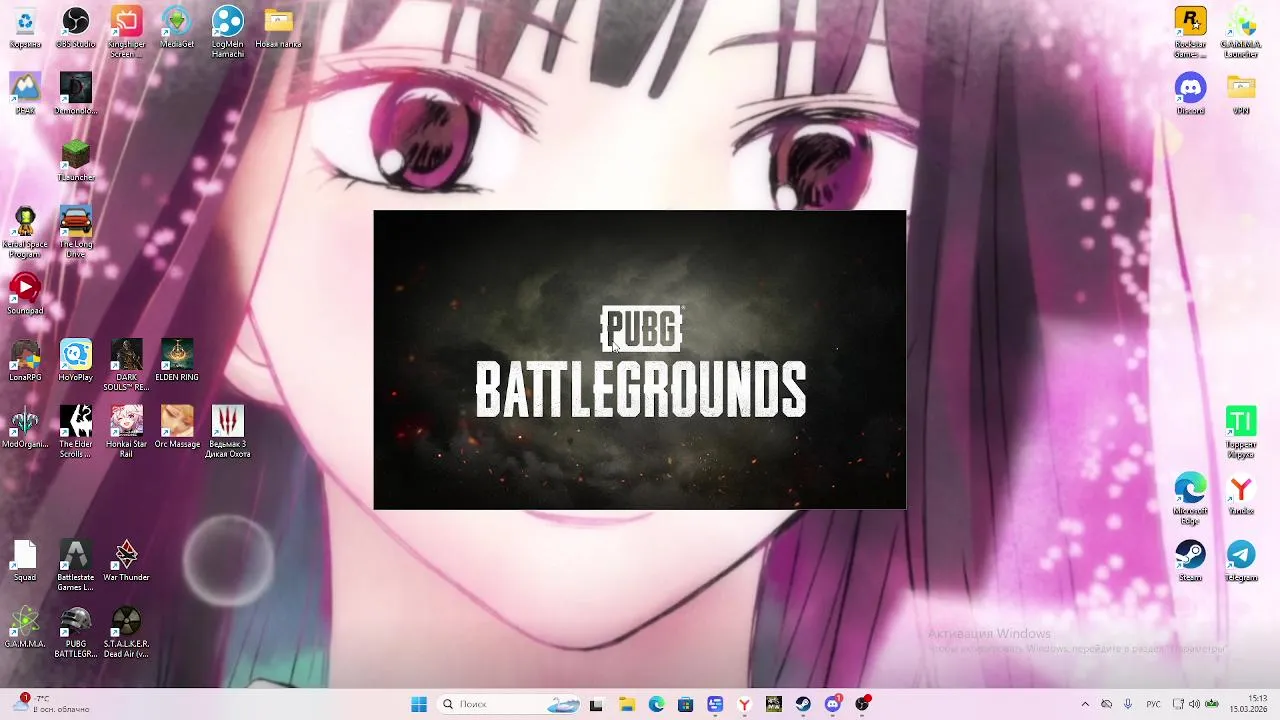Select S.T.A.L.K.E.R. Dead Air shortcut
Screen dimensions: 1280x720
tap(126, 633)
